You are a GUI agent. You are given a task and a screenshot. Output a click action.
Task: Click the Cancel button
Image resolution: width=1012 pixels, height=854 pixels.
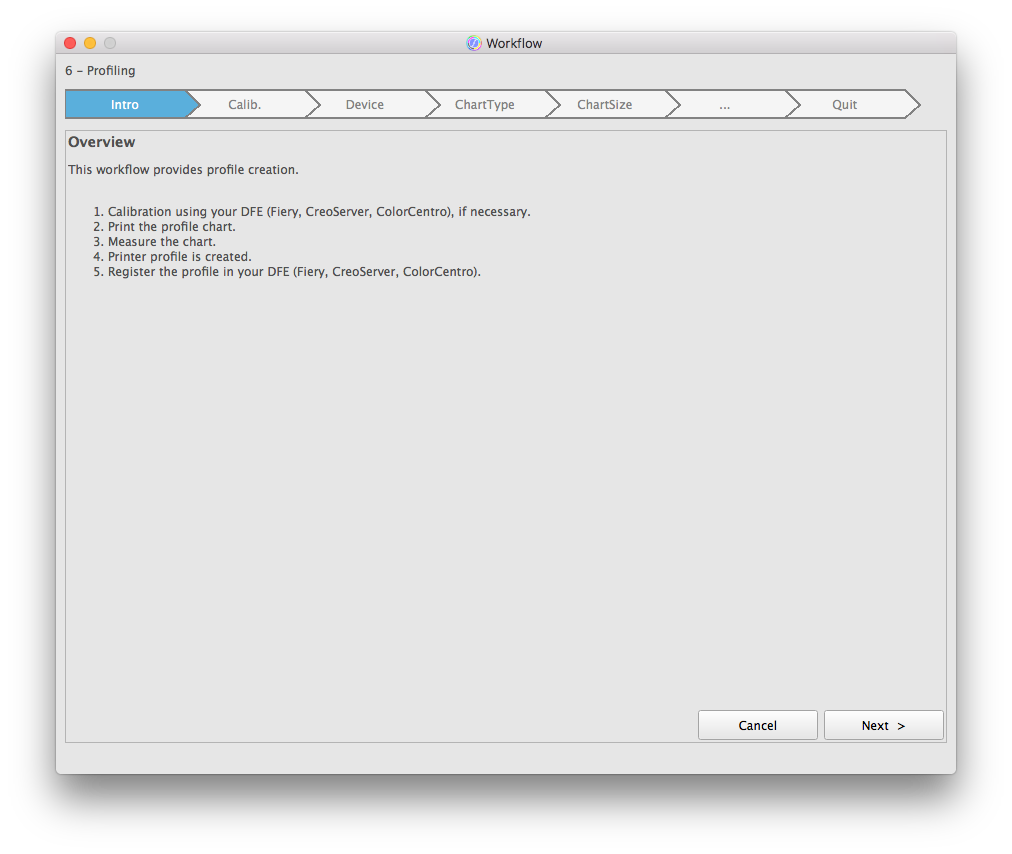coord(758,726)
